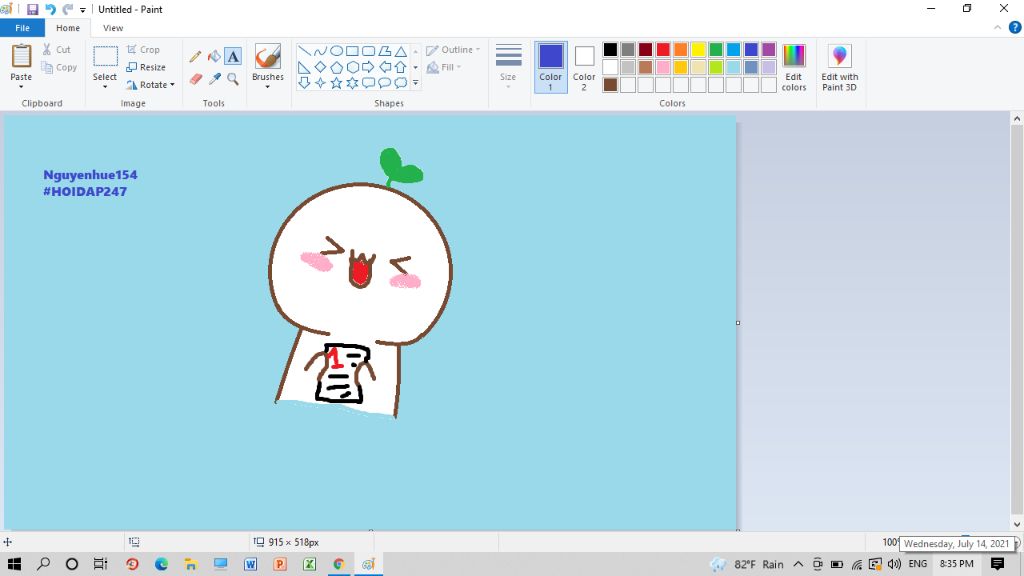Choose the Triangle shape
Screen dimensions: 1024x576
click(x=400, y=51)
